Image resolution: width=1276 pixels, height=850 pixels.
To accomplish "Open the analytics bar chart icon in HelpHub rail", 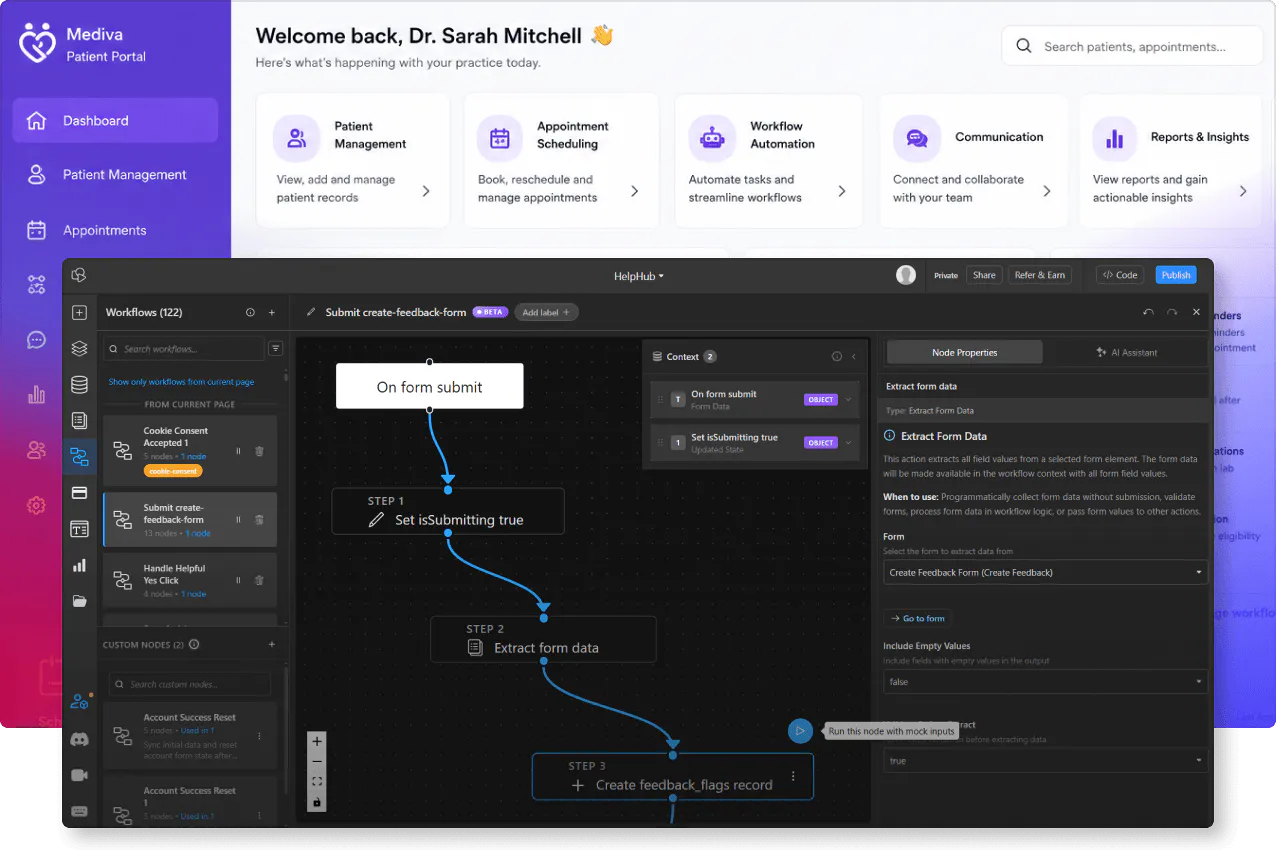I will coord(79,565).
